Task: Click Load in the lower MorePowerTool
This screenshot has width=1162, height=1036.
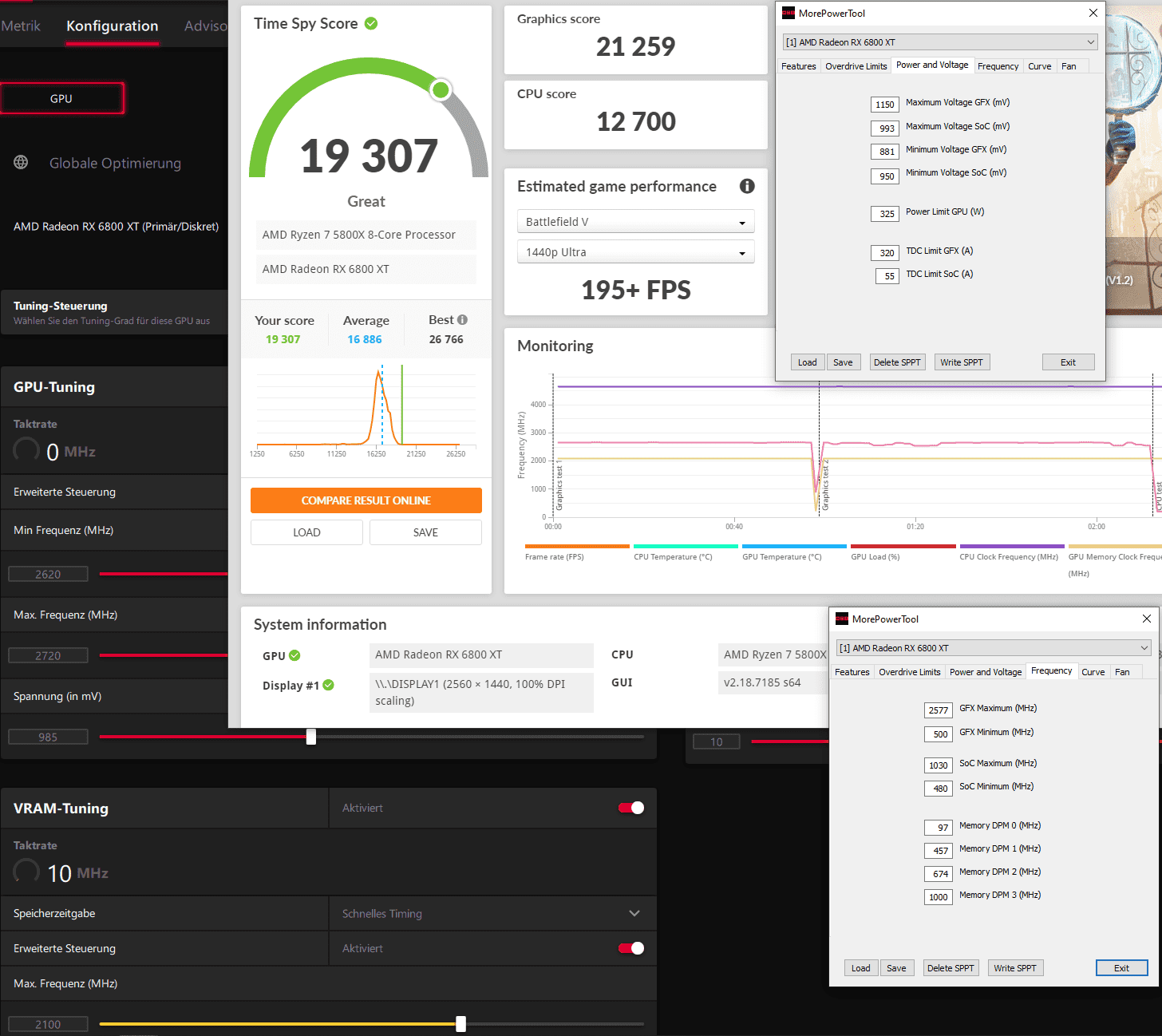Action: [x=861, y=968]
